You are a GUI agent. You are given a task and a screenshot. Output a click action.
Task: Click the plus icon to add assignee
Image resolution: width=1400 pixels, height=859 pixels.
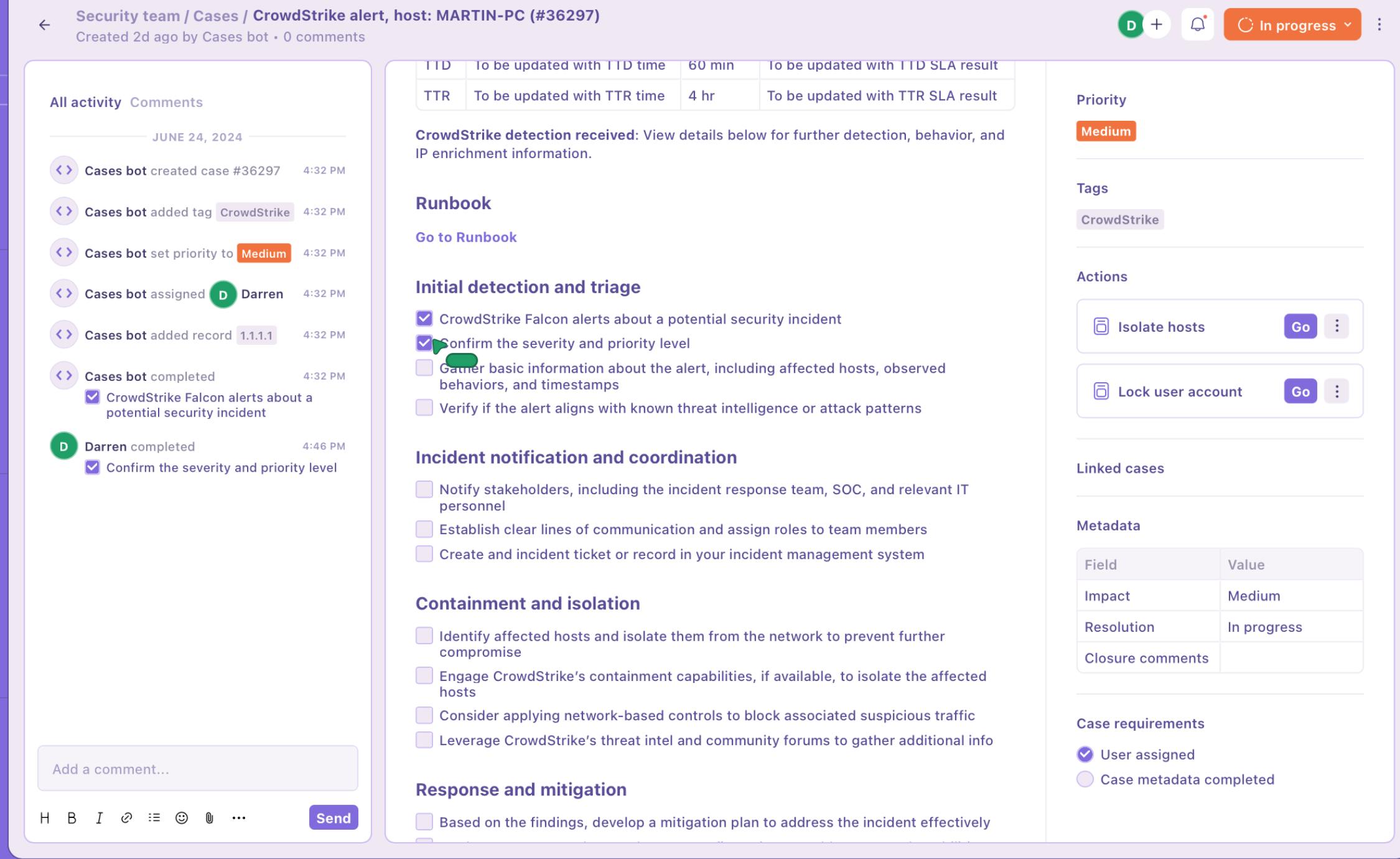pos(1157,25)
